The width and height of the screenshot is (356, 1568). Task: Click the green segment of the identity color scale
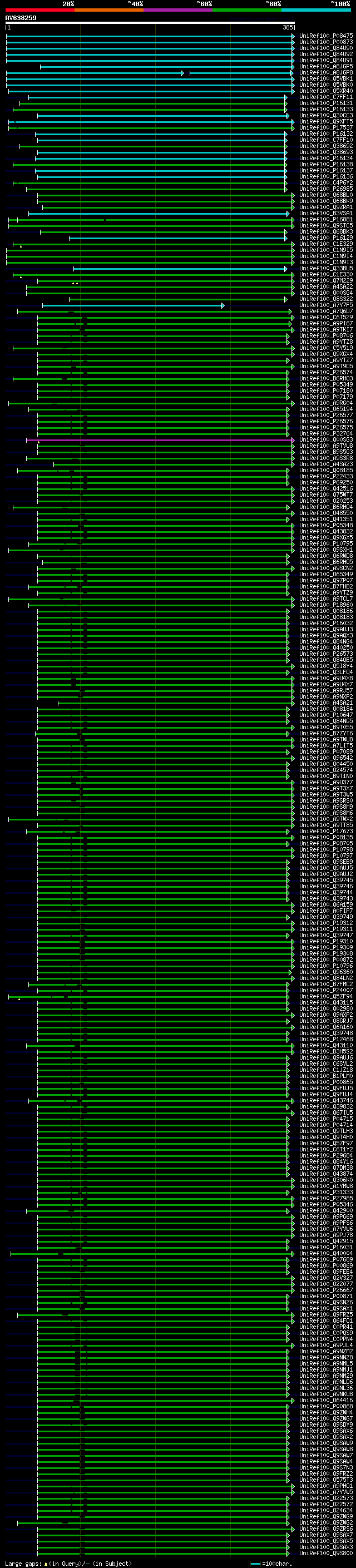[x=247, y=10]
